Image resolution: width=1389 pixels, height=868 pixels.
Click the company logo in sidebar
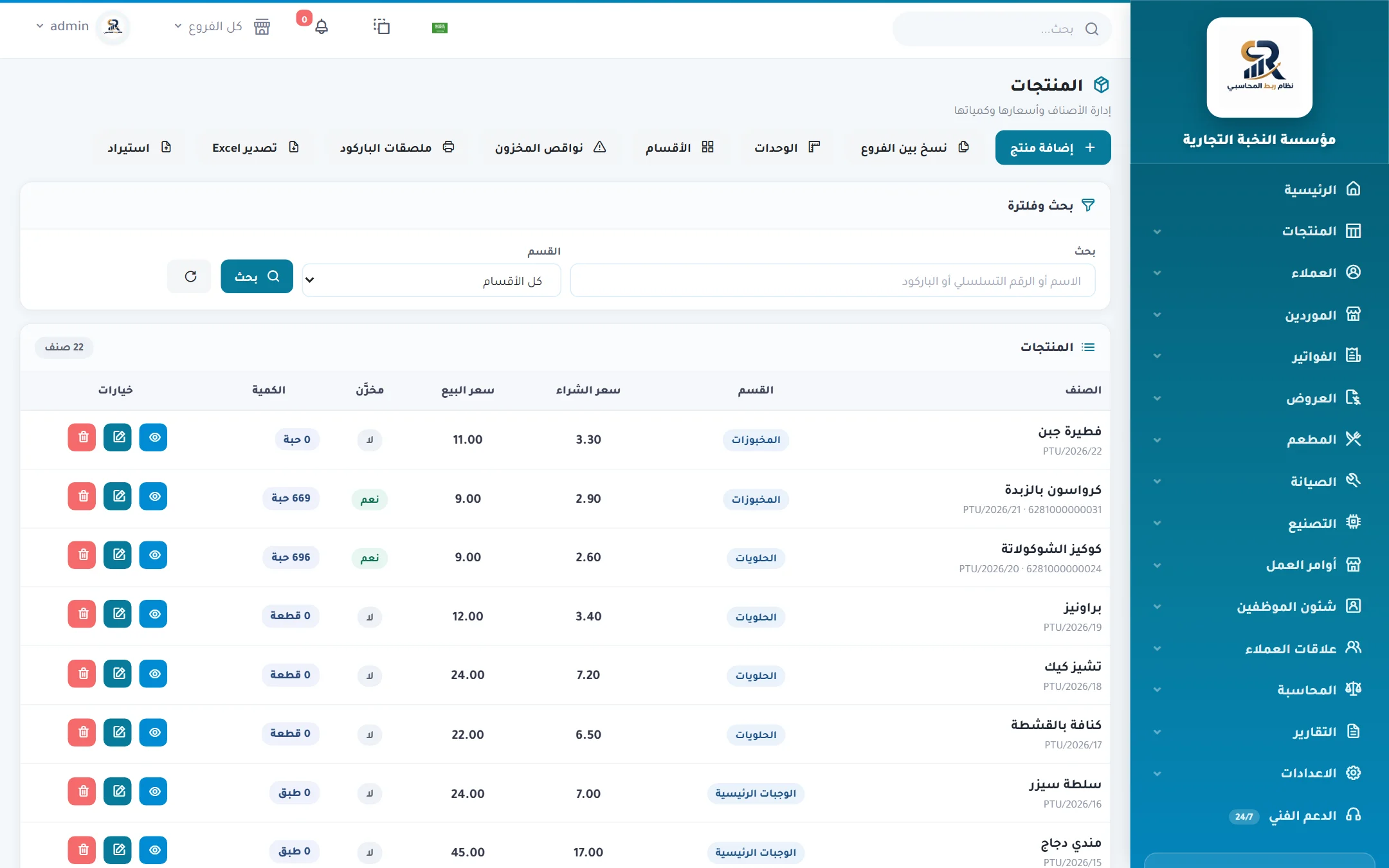pos(1259,68)
